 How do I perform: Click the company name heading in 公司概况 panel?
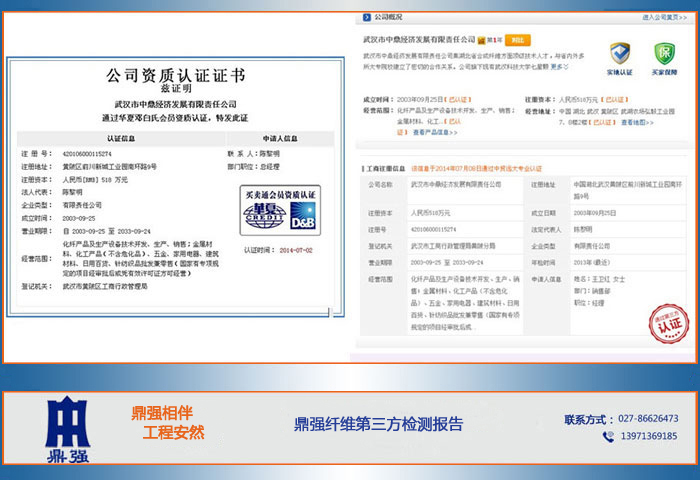pyautogui.click(x=419, y=40)
